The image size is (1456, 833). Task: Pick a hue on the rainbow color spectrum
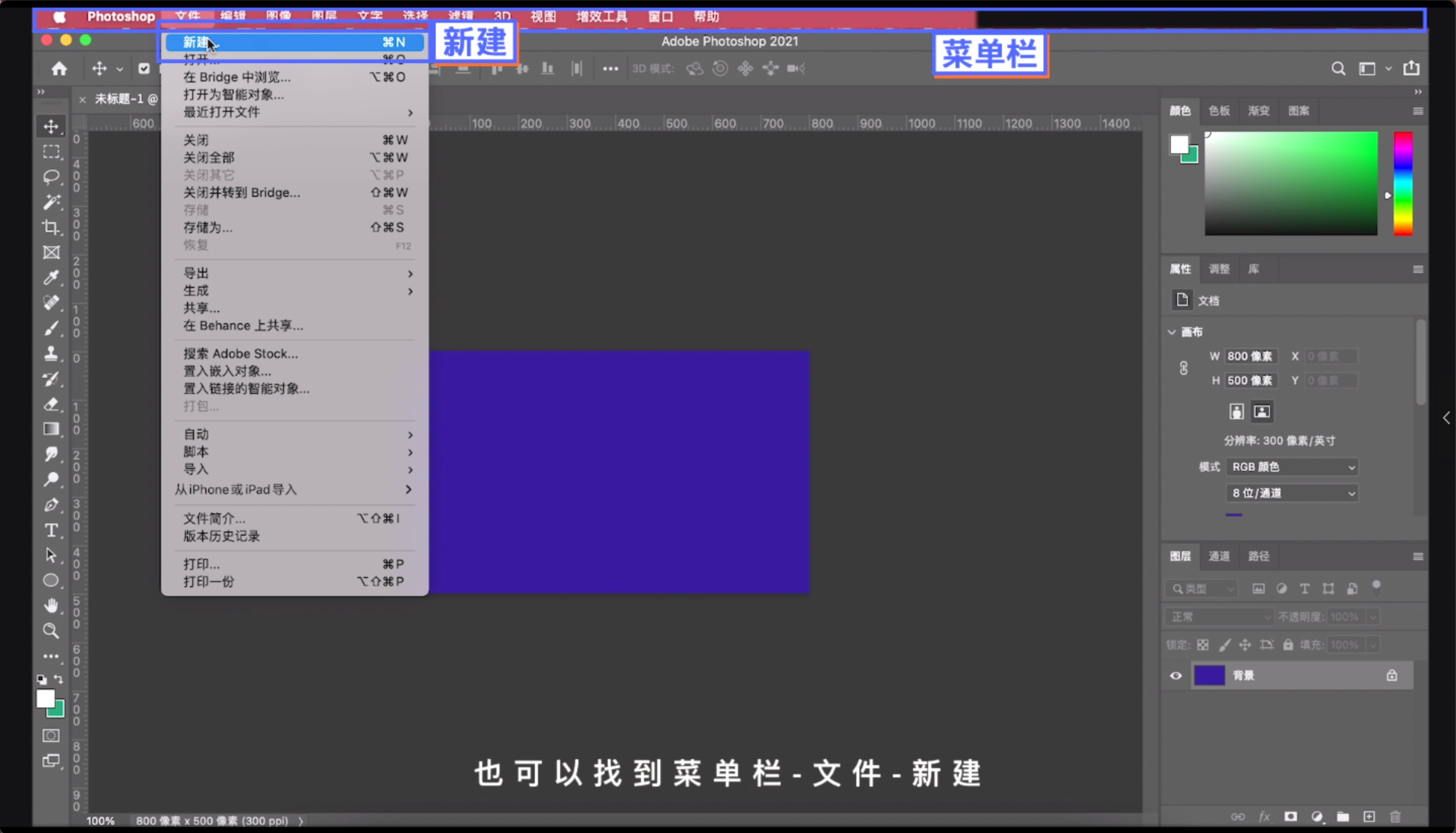[x=1403, y=183]
